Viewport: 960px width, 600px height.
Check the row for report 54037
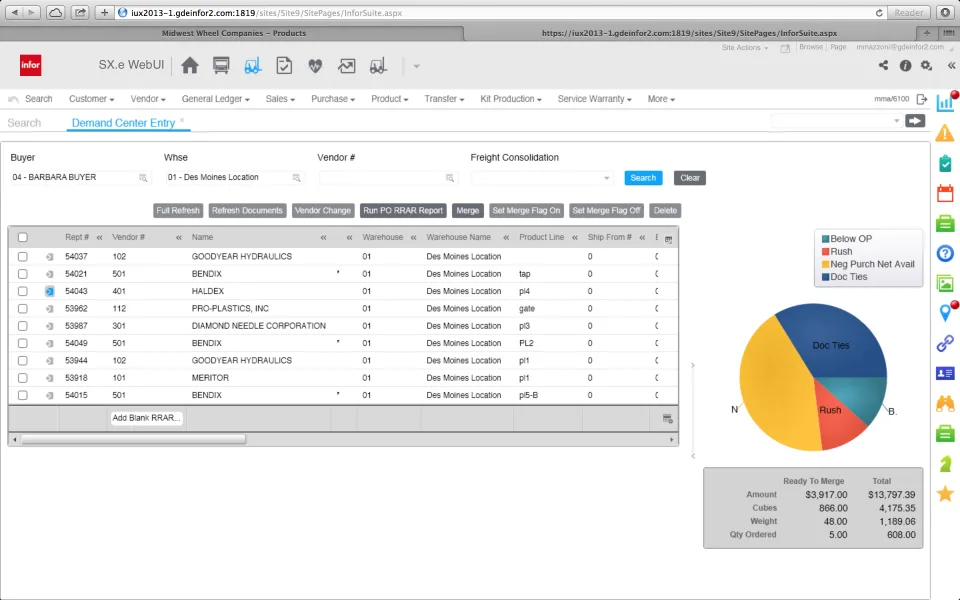tap(23, 257)
